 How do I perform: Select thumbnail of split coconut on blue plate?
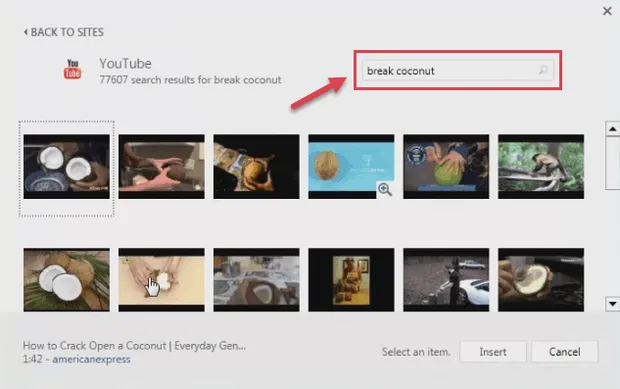point(66,166)
